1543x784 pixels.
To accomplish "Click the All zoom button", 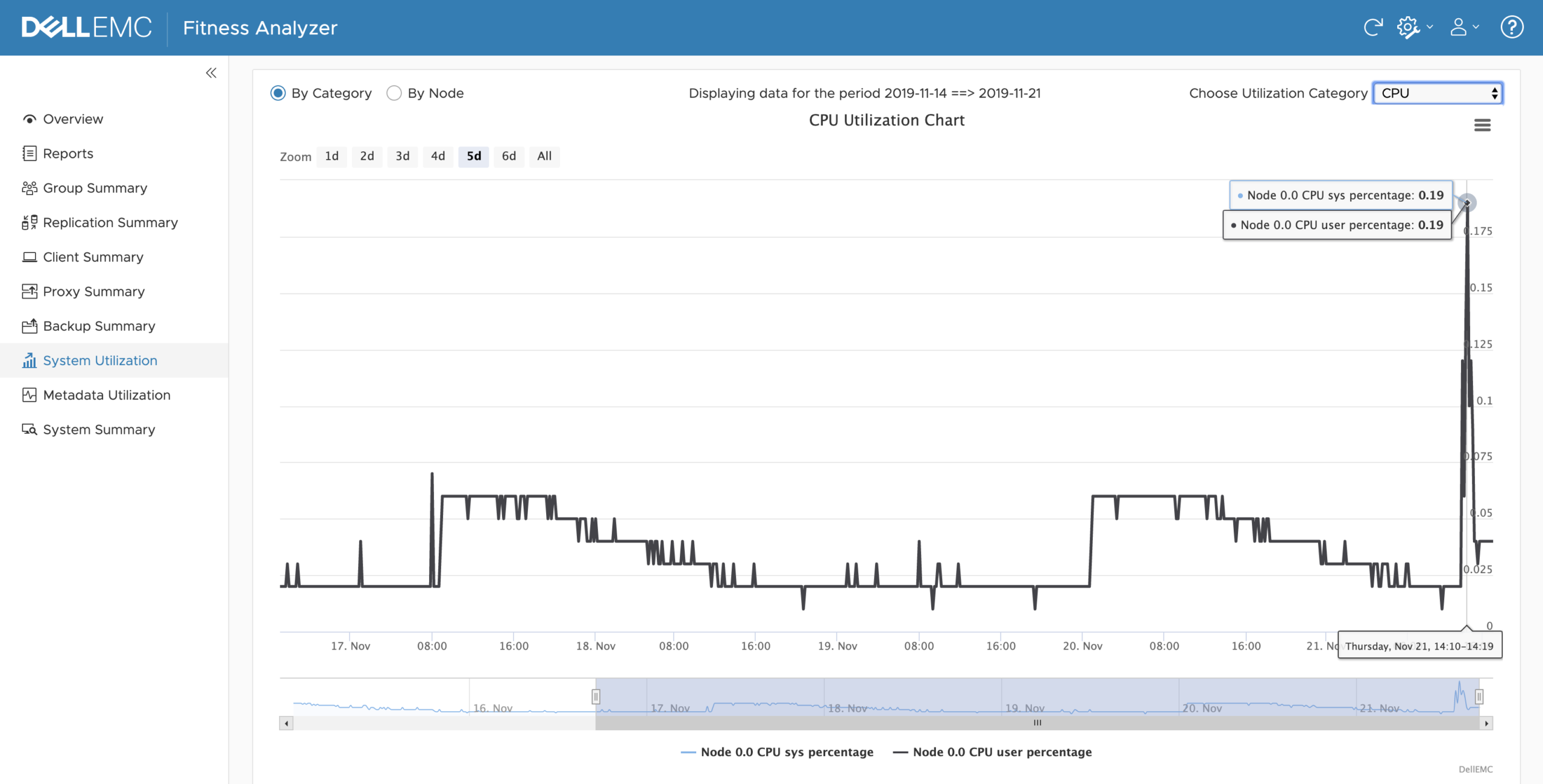I will tap(544, 155).
